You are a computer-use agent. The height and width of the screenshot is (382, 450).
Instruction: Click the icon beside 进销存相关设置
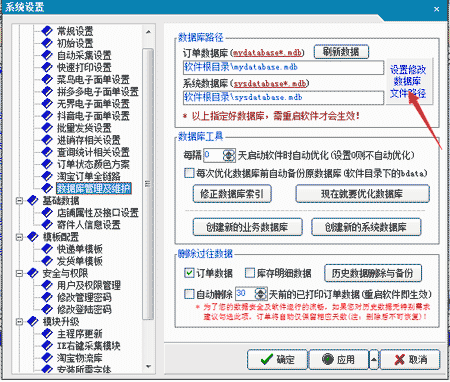click(47, 140)
